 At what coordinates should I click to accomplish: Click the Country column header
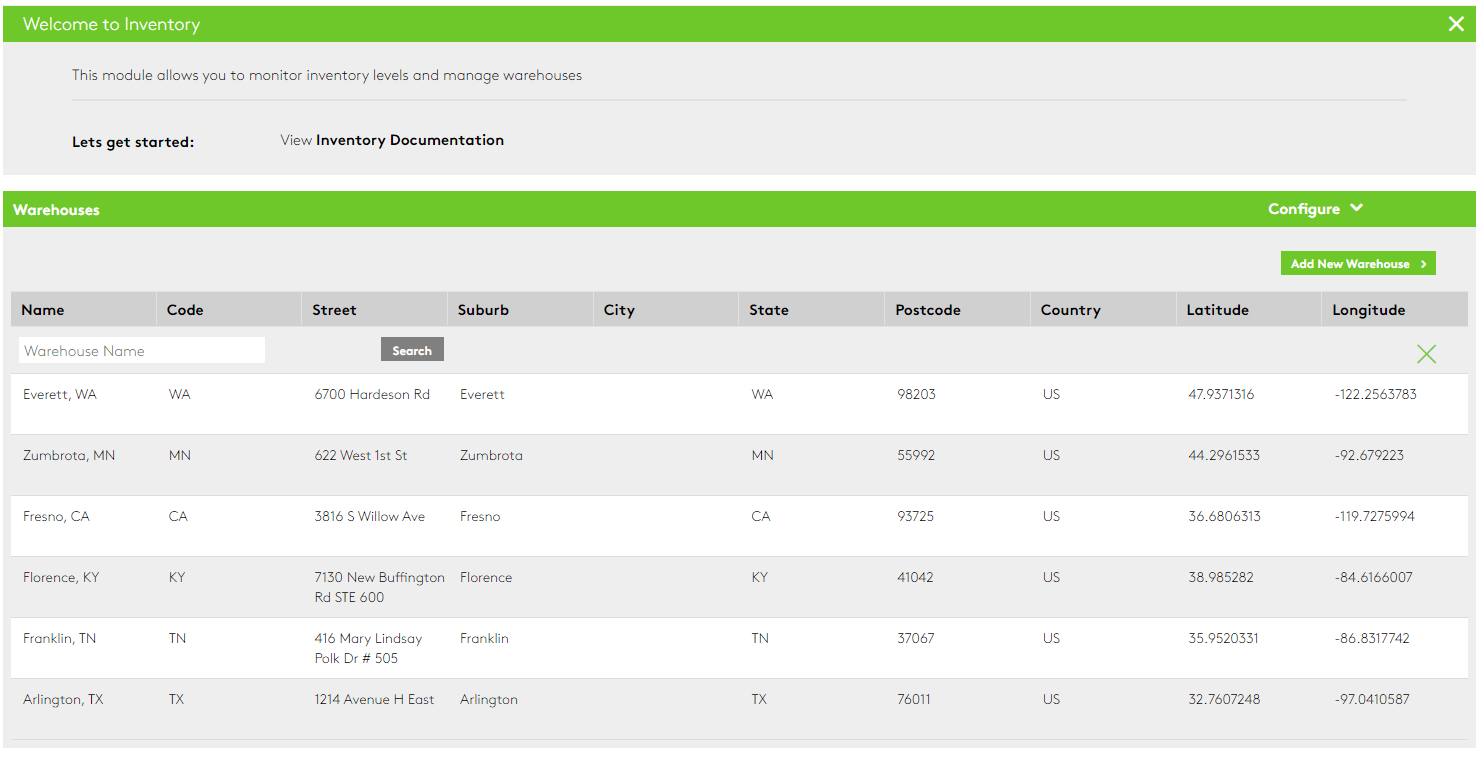click(1070, 309)
